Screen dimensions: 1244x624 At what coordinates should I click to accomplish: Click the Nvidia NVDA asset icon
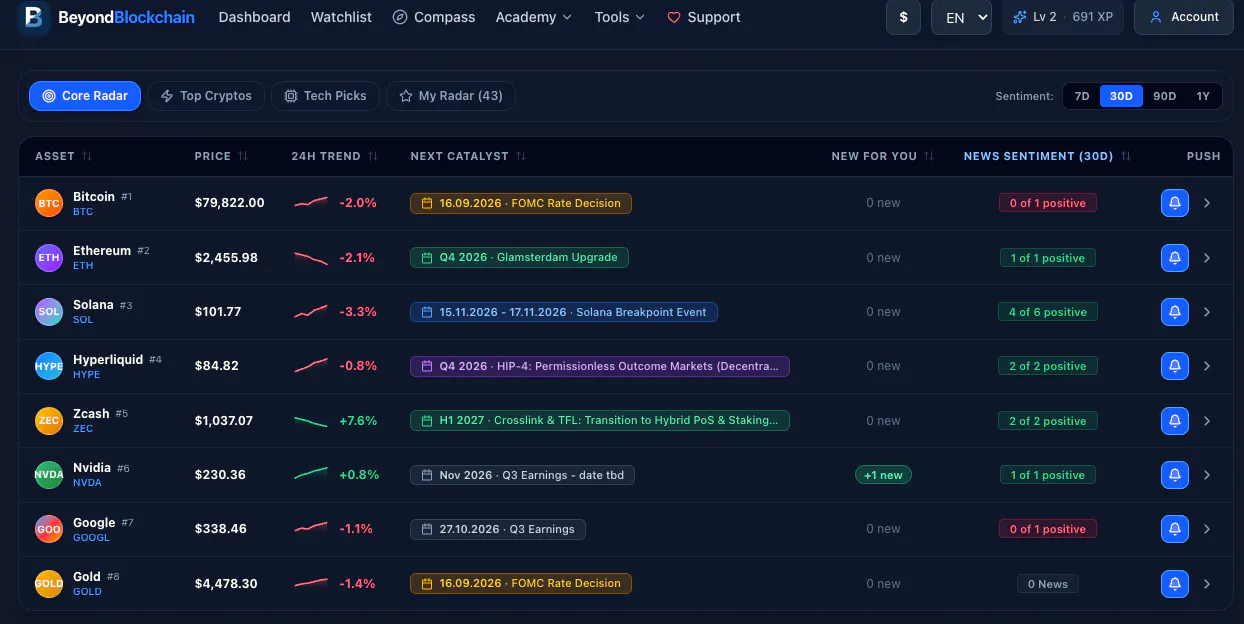pos(49,475)
